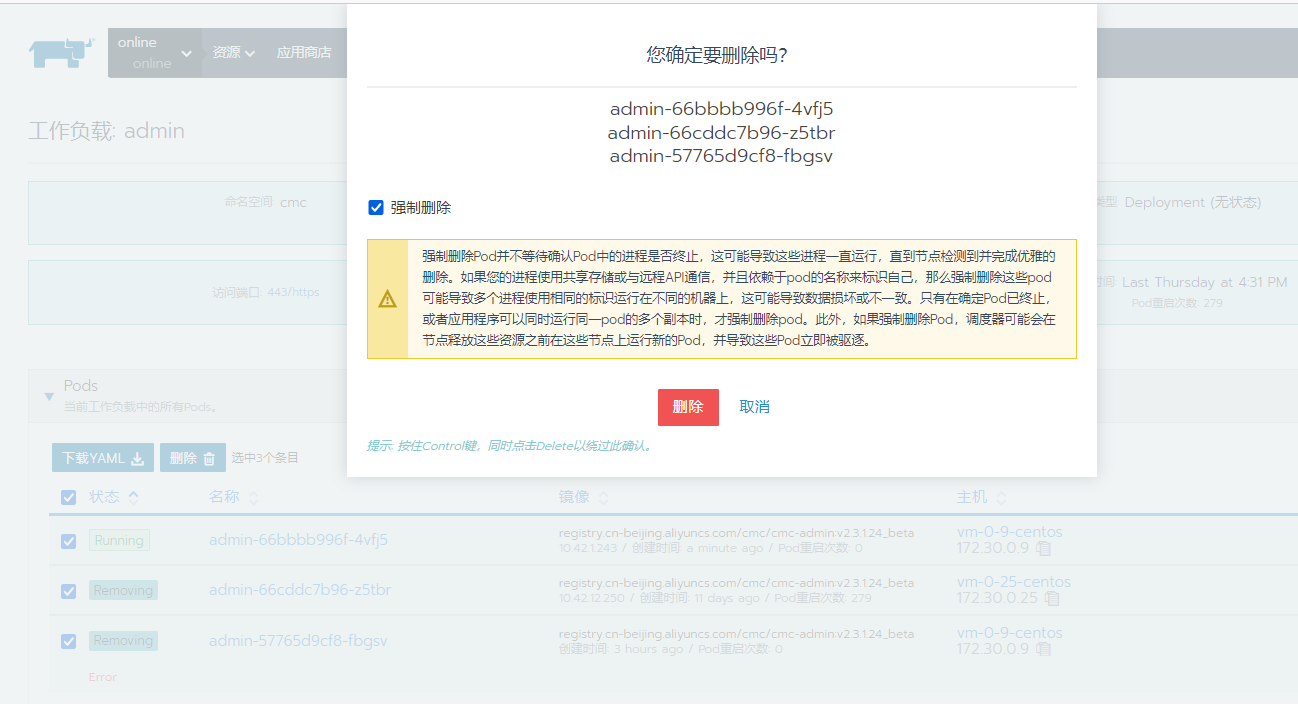Click copy icon next to 172.30.0.25
The width and height of the screenshot is (1298, 704).
(1051, 598)
